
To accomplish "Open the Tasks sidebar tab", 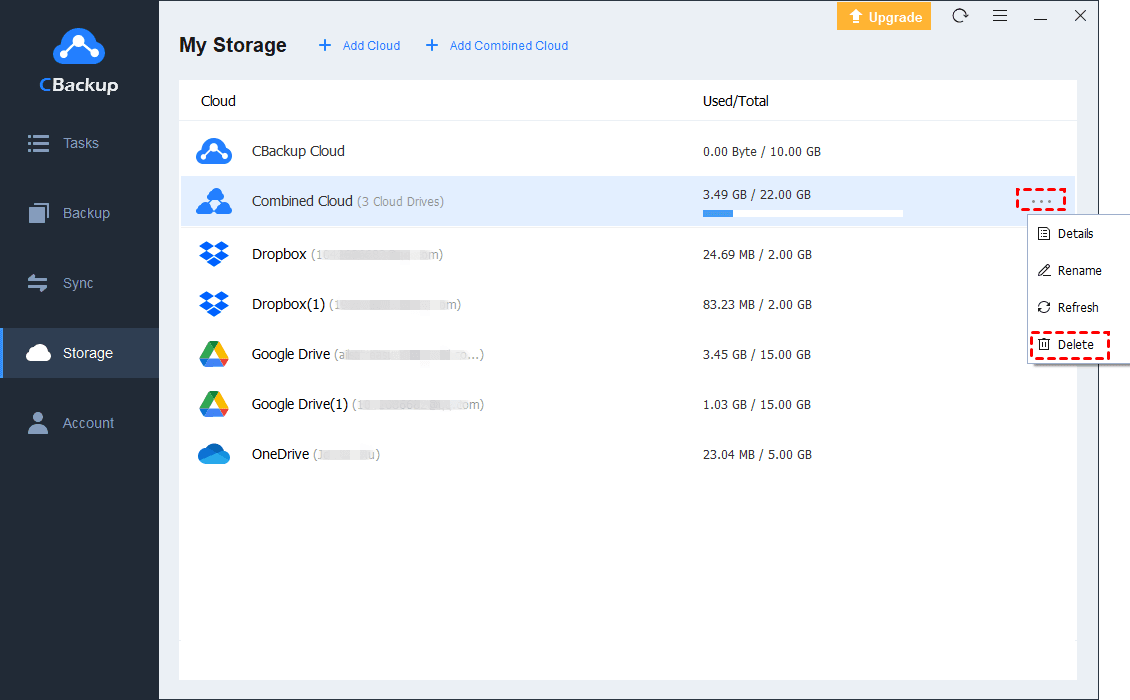I will pos(80,143).
